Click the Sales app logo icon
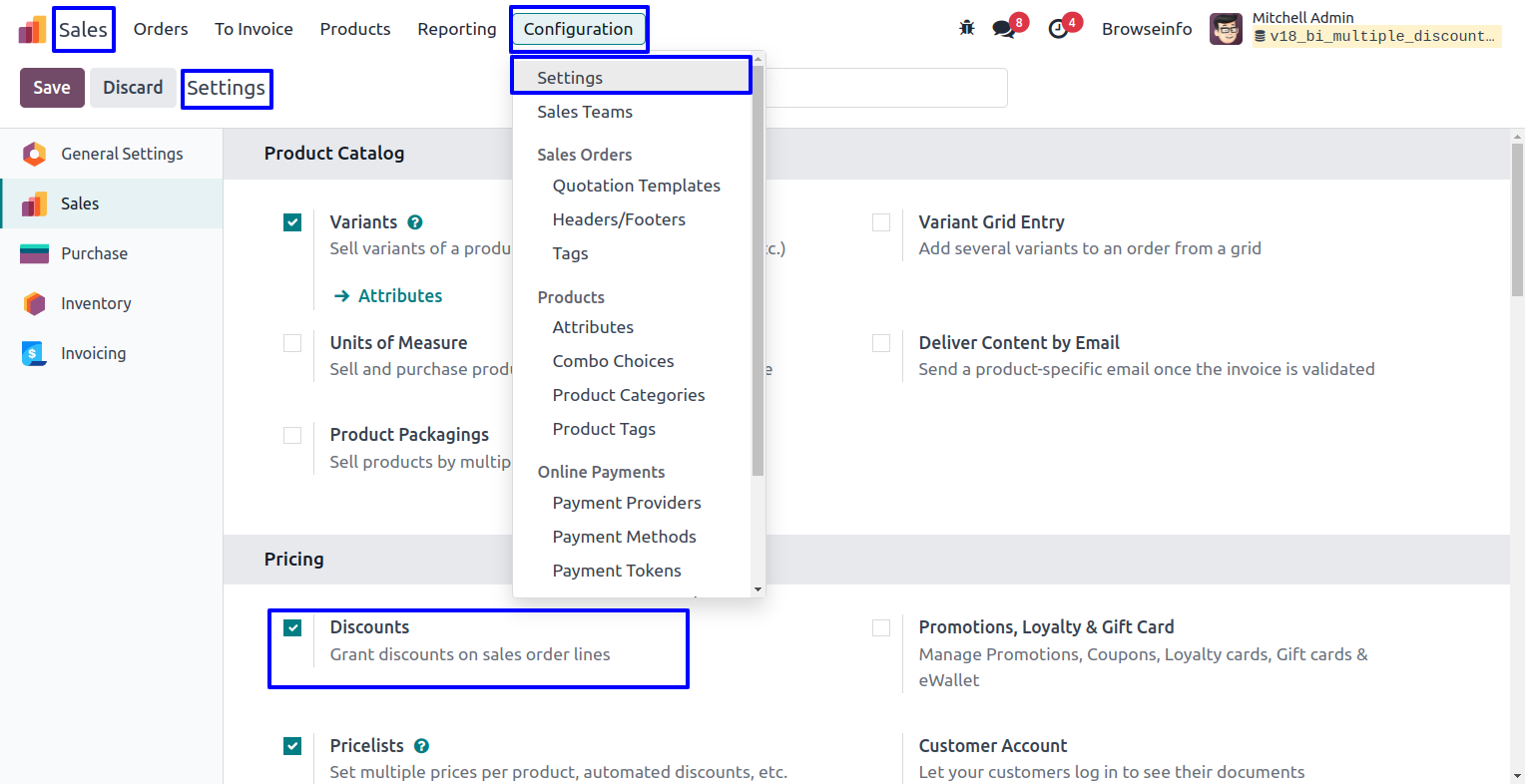Viewport: 1525px width, 784px height. click(32, 30)
